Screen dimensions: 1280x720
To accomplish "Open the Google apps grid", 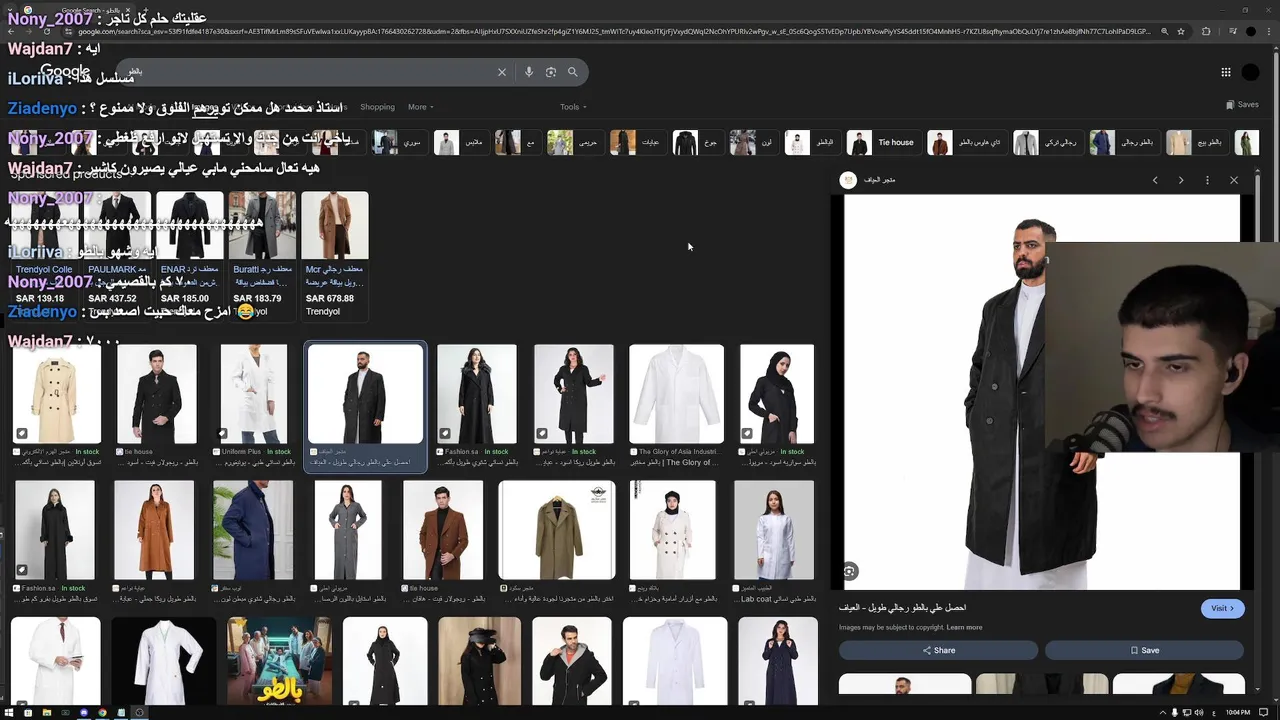I will [1225, 72].
